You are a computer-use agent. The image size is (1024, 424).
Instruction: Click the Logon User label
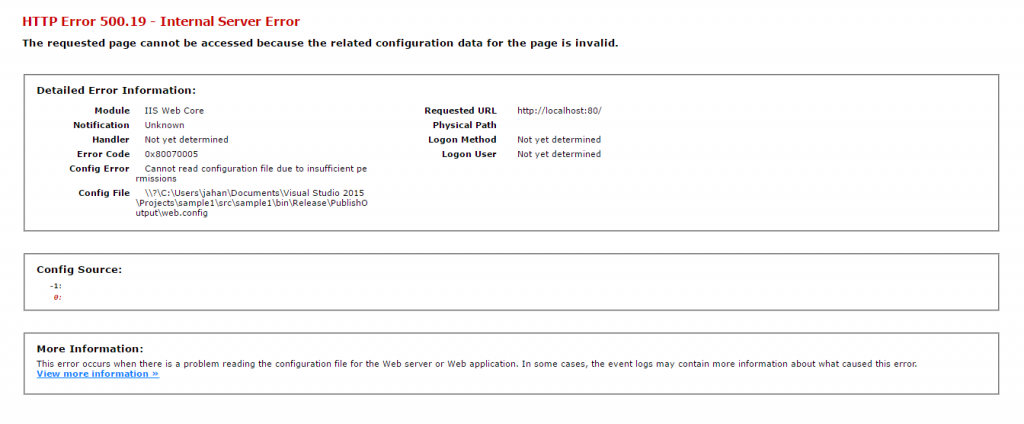pyautogui.click(x=469, y=155)
